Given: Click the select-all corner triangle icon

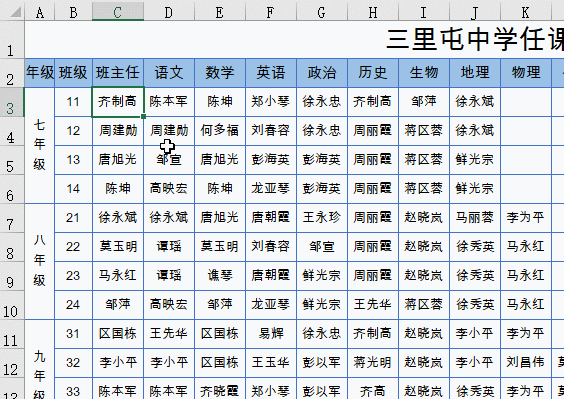Looking at the screenshot, I should (15, 12).
